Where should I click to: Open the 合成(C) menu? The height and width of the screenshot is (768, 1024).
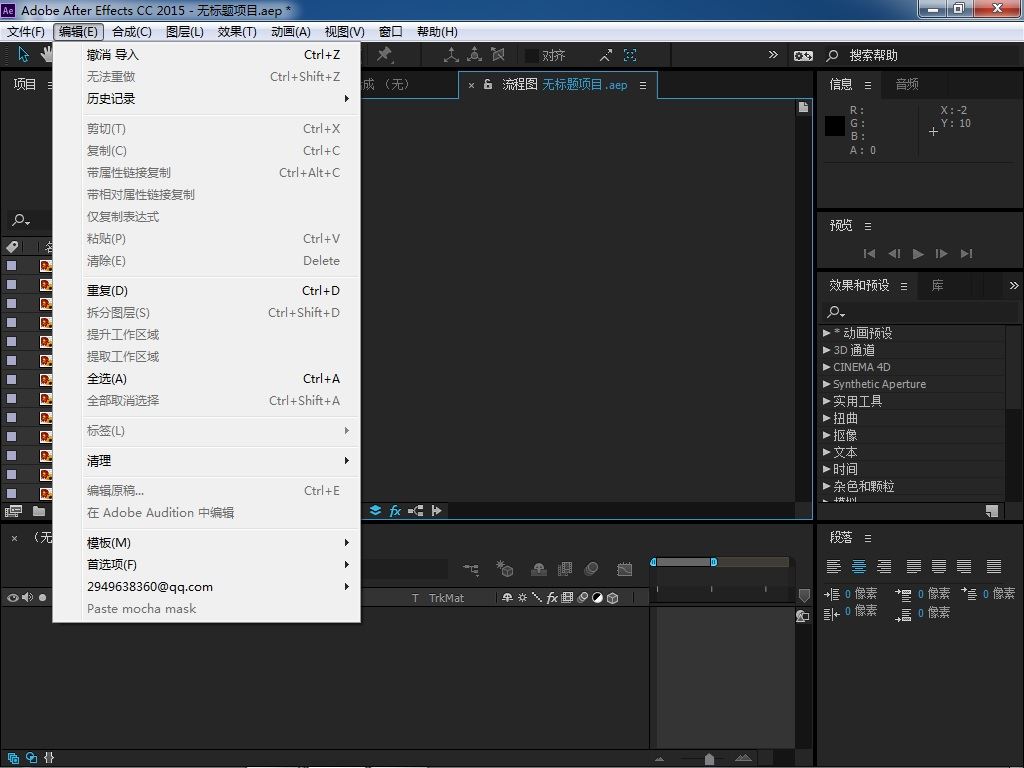click(x=132, y=31)
